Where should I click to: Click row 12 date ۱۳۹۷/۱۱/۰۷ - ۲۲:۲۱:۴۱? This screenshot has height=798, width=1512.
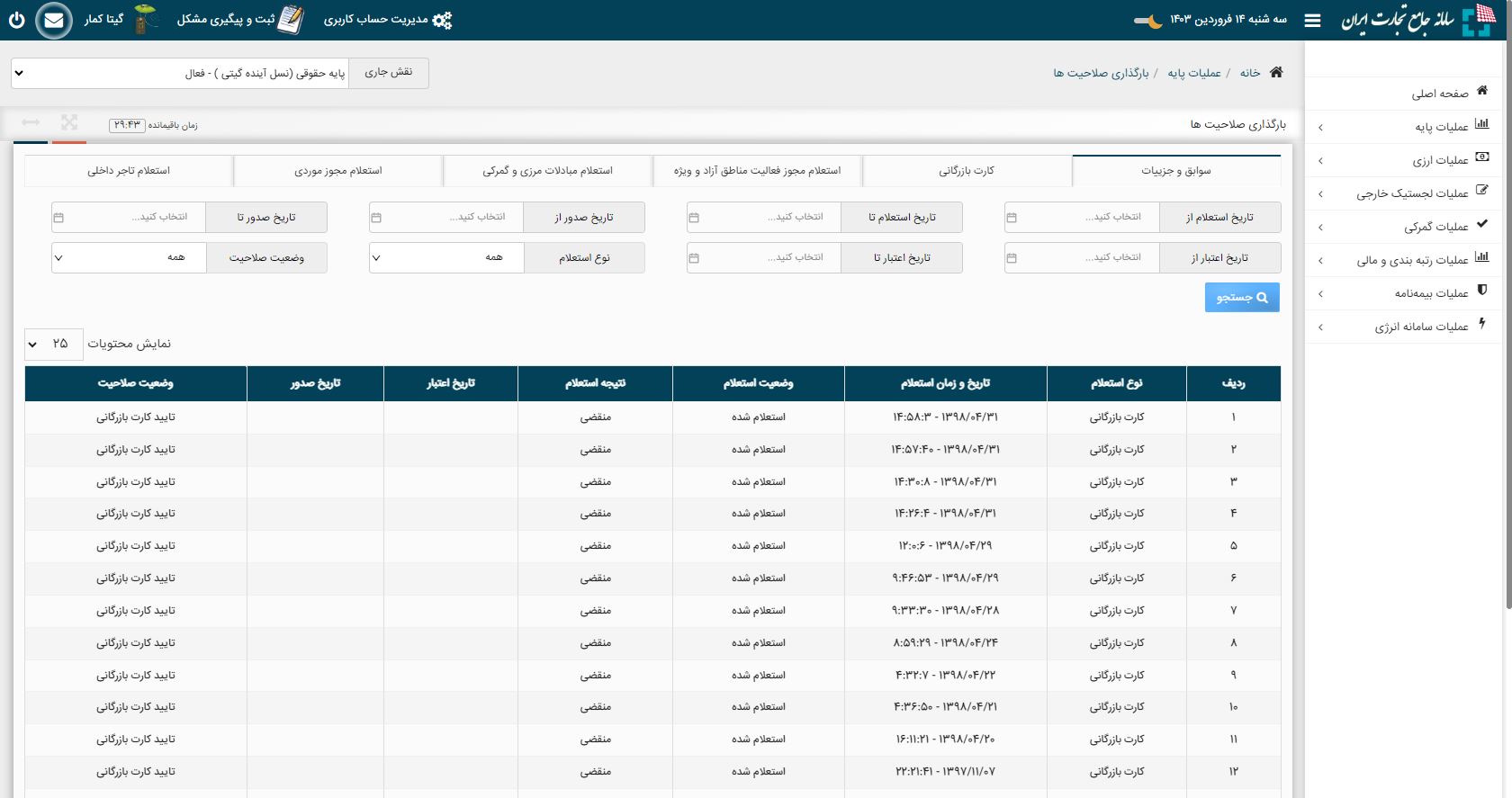(945, 772)
